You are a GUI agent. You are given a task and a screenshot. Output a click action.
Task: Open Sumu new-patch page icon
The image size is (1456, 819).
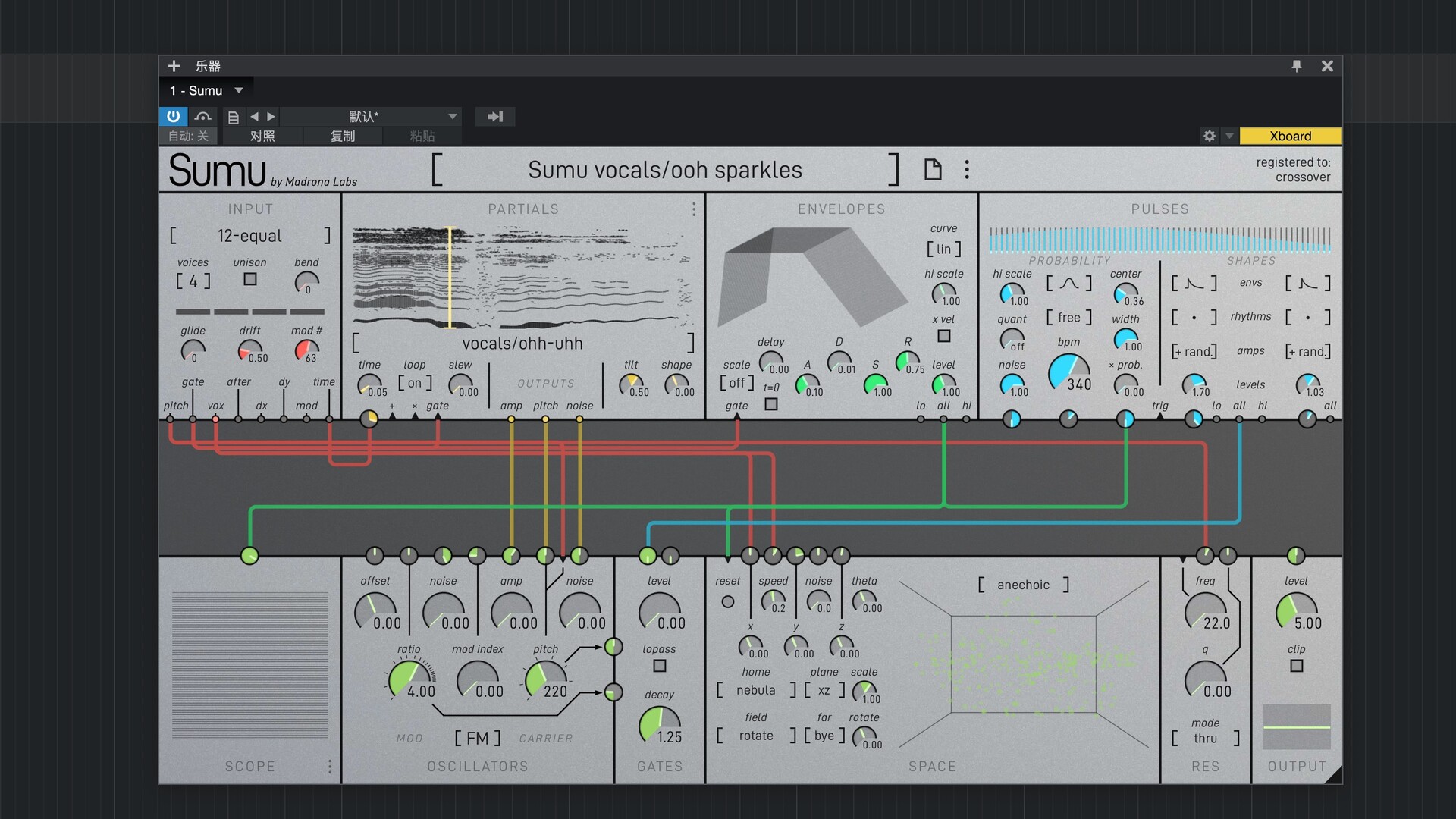(x=933, y=169)
